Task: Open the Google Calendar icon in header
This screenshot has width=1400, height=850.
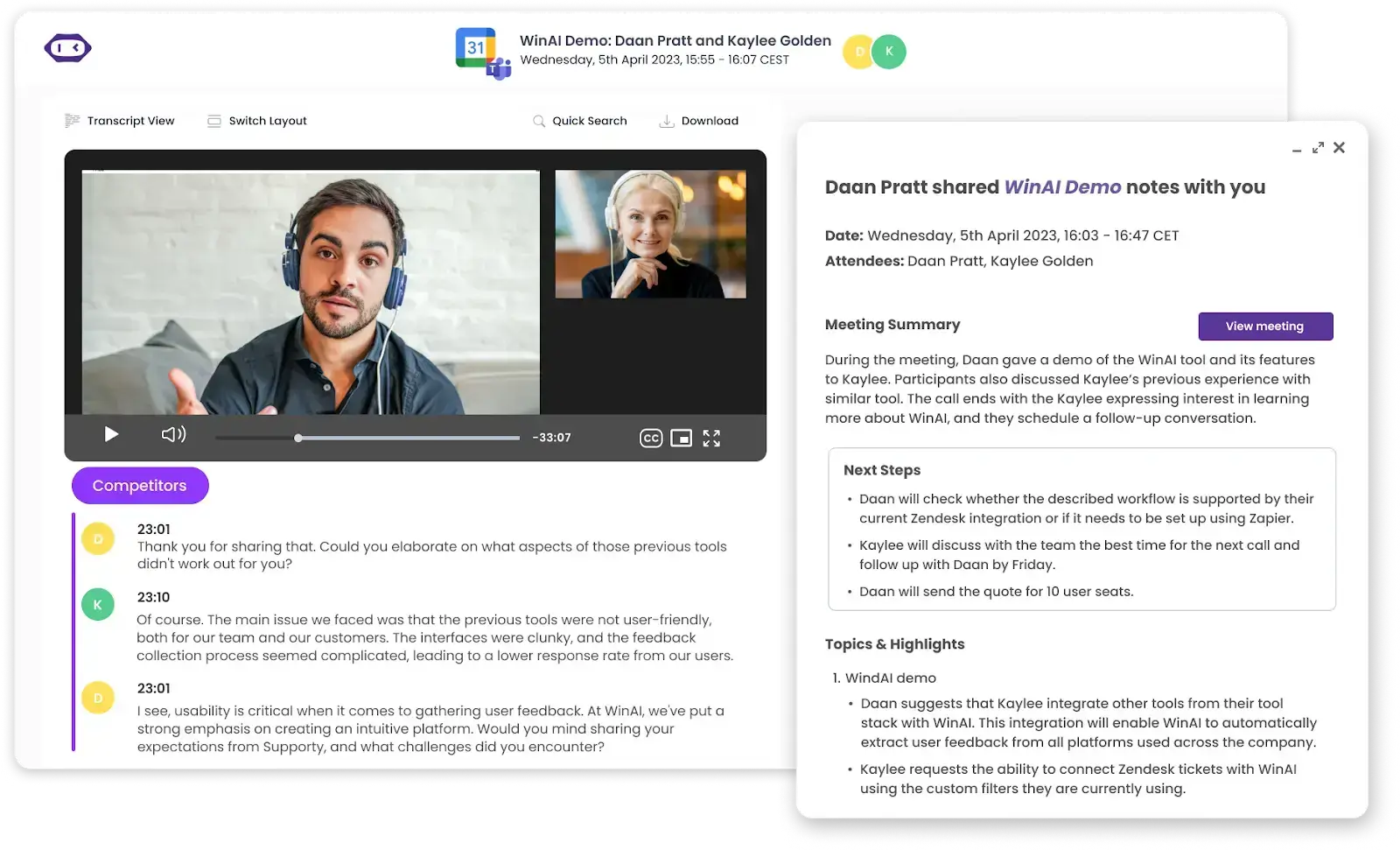Action: 475,47
